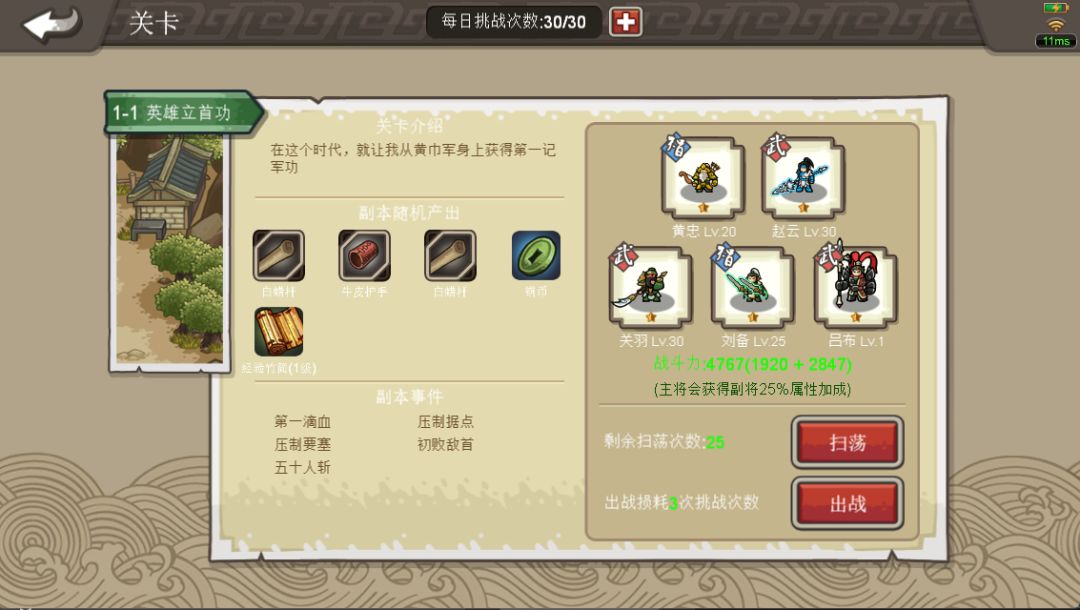Open the 经验竹简 scroll reward icon
Viewport: 1080px width, 610px height.
pos(279,332)
